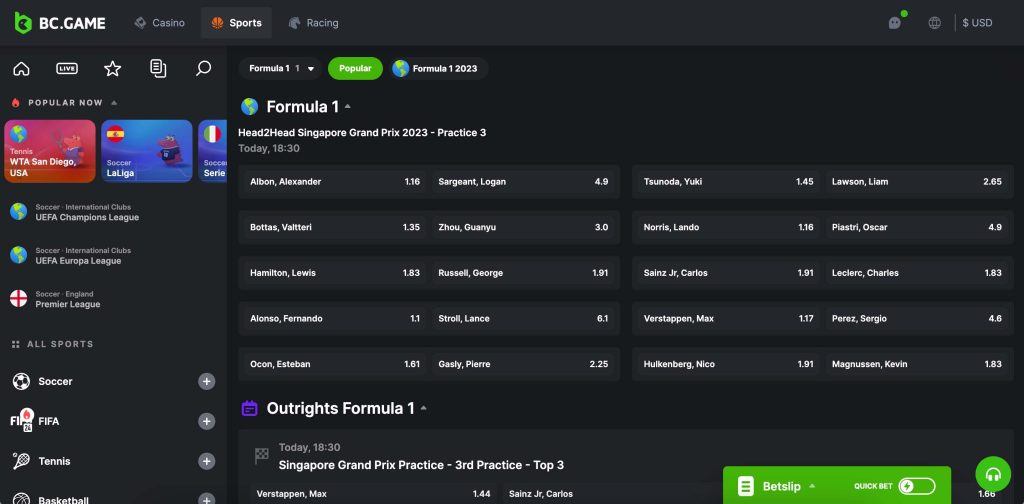
Task: Click the FIFA sport icon
Action: point(22,421)
